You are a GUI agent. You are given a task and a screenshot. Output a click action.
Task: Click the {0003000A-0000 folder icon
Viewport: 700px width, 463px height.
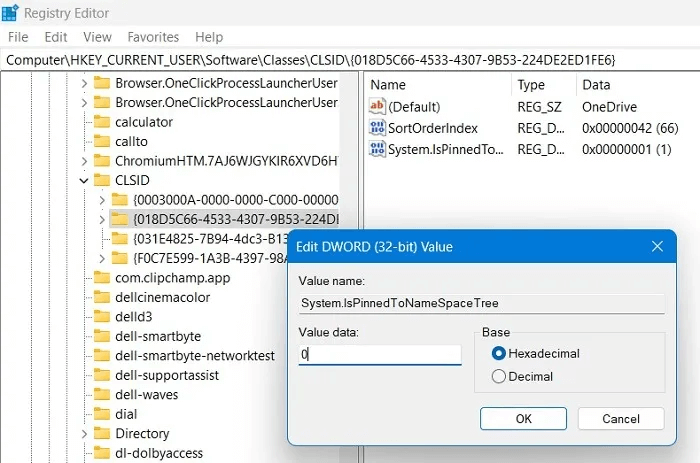[x=120, y=200]
